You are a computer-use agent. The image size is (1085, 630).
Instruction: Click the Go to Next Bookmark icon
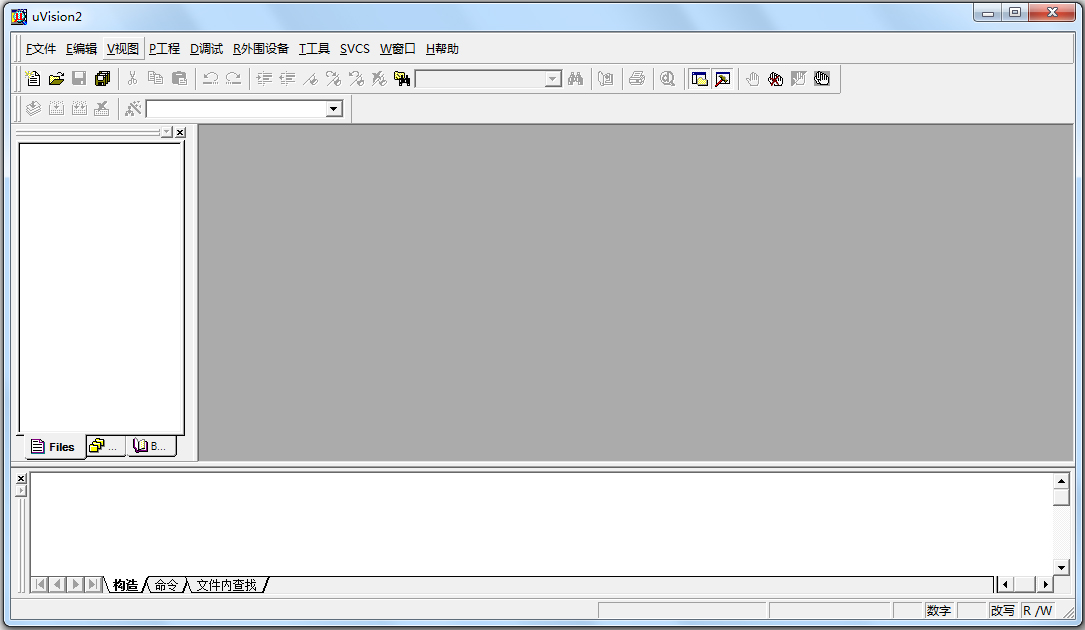(334, 79)
